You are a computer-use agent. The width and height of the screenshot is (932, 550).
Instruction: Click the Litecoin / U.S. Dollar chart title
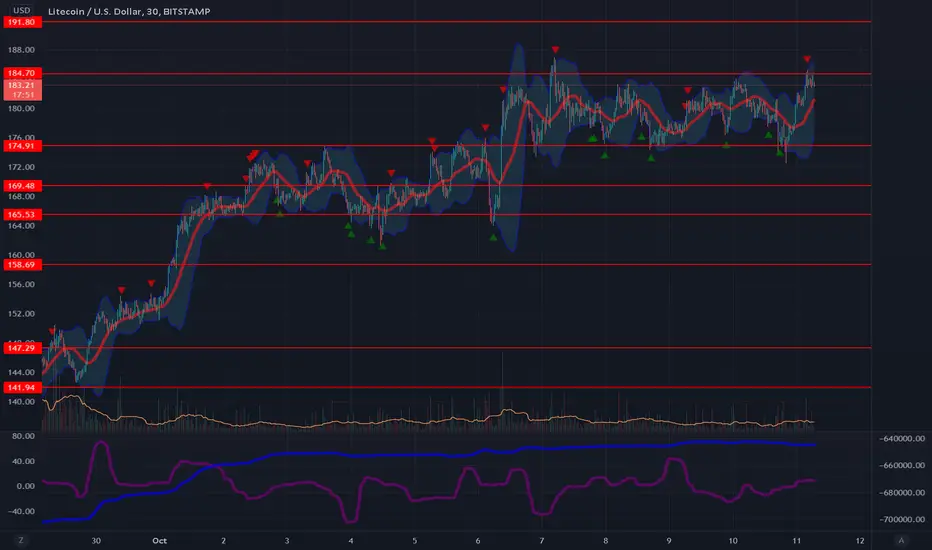tap(129, 11)
